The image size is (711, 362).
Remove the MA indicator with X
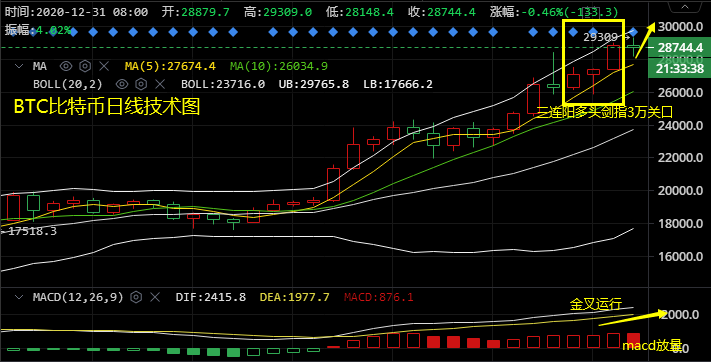click(x=104, y=66)
